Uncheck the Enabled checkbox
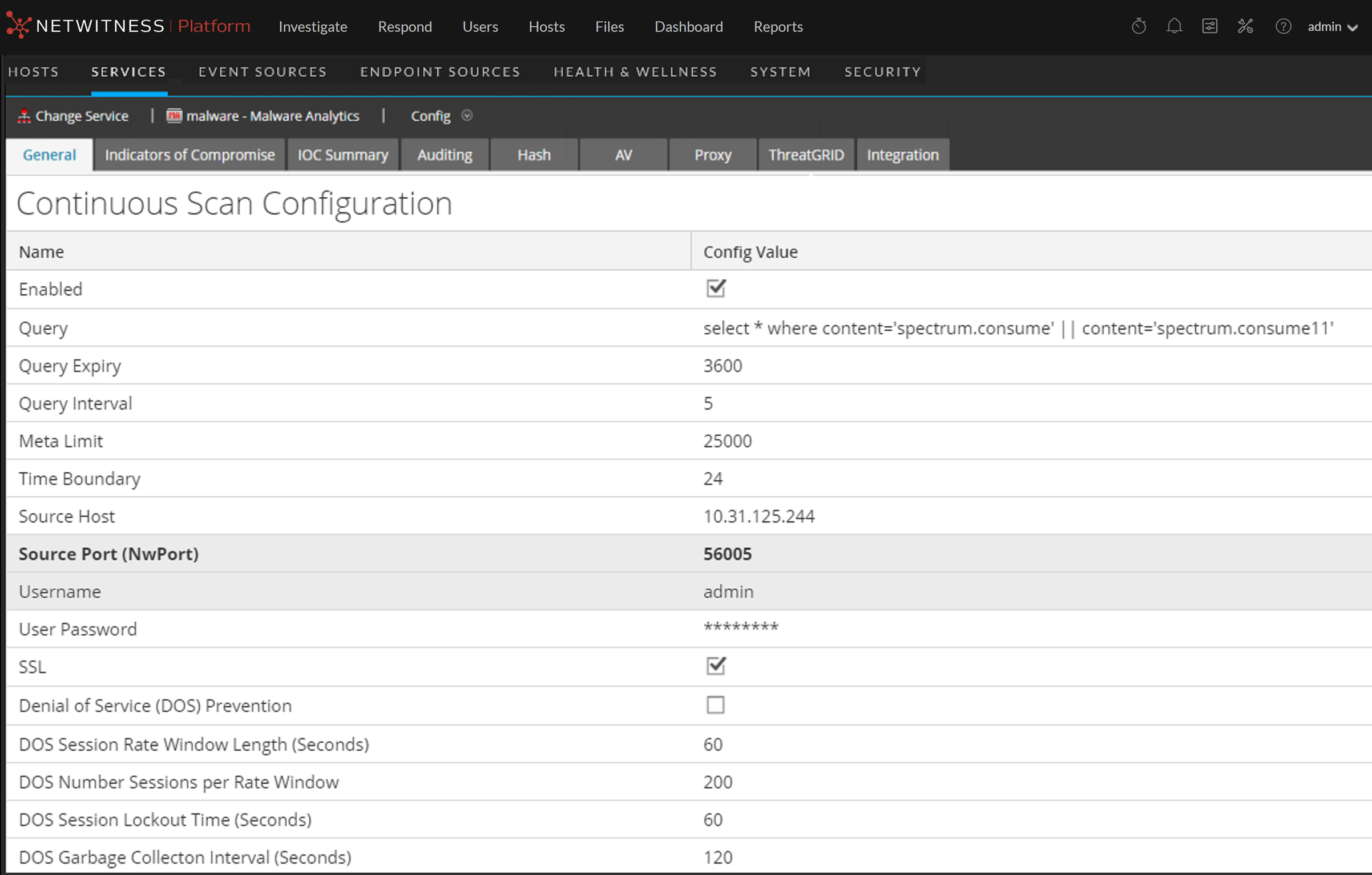1372x875 pixels. [x=715, y=289]
